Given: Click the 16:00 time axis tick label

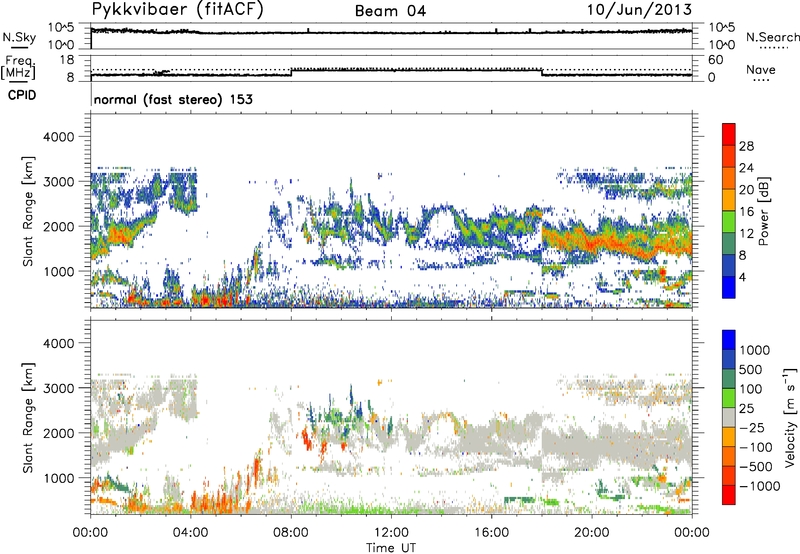Looking at the screenshot, I should tap(491, 533).
